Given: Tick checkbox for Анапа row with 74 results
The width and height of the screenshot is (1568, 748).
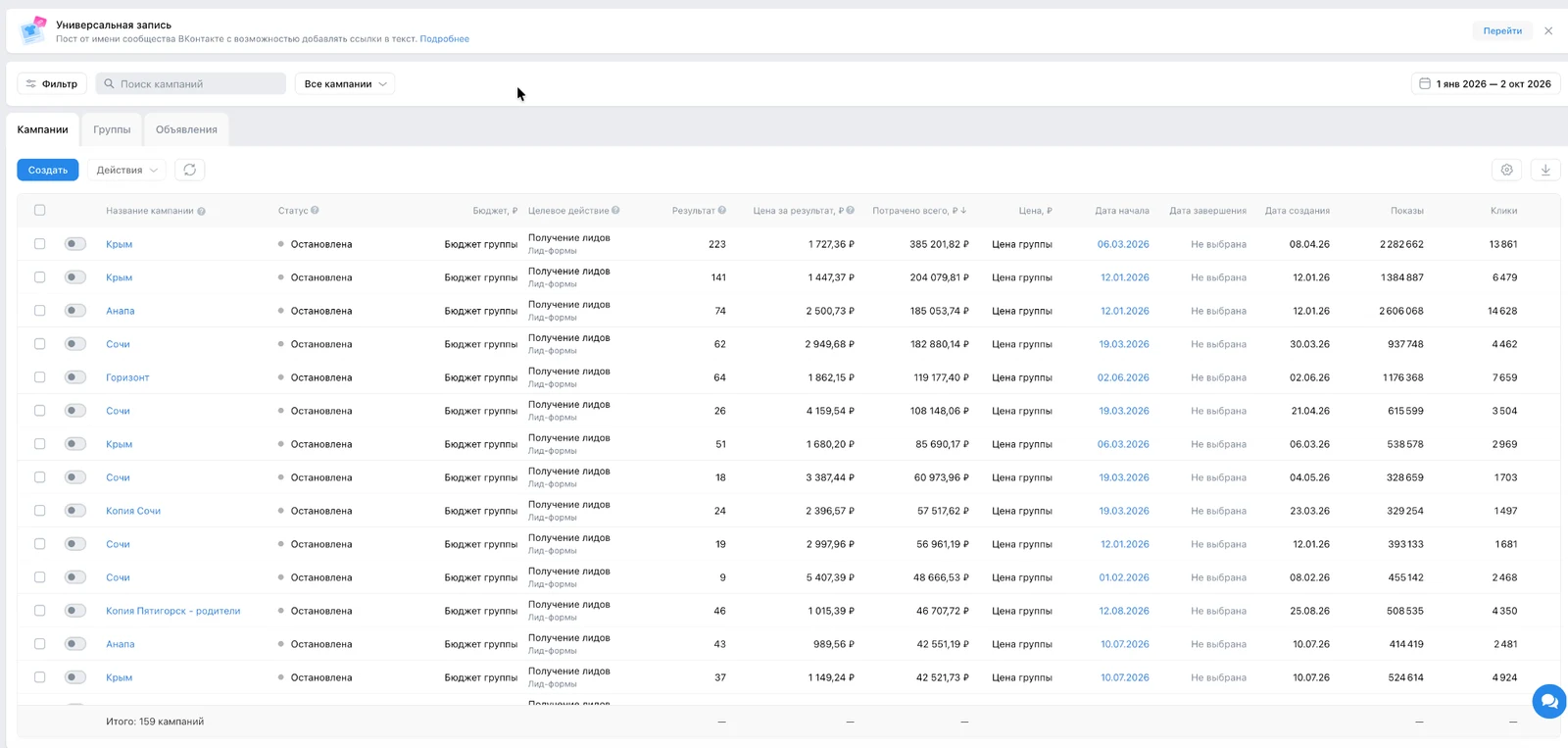Looking at the screenshot, I should 39,310.
